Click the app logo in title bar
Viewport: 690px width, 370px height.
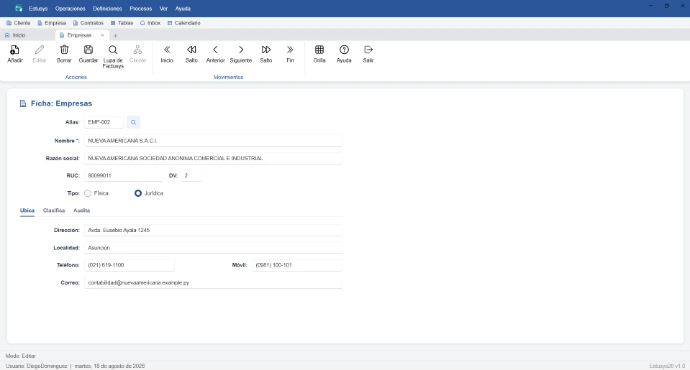click(18, 8)
